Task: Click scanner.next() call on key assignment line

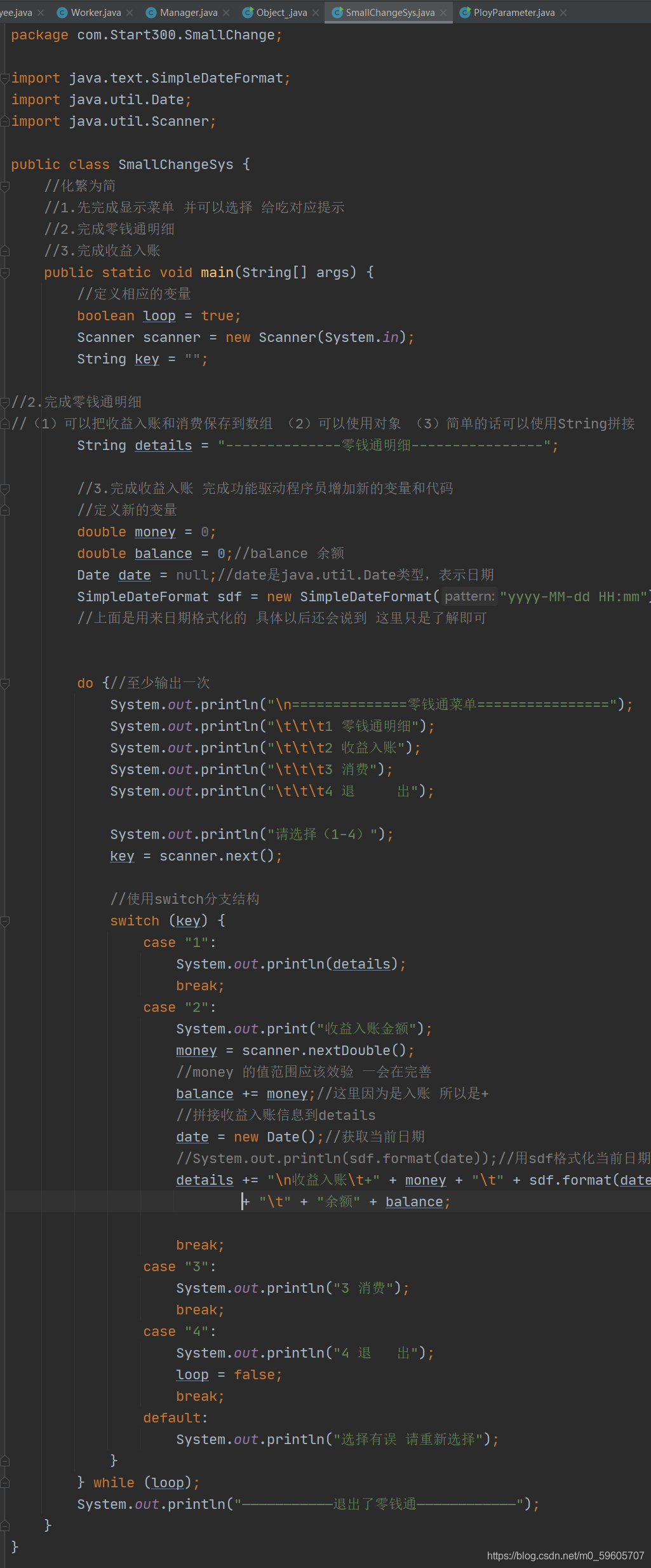Action: pos(217,856)
